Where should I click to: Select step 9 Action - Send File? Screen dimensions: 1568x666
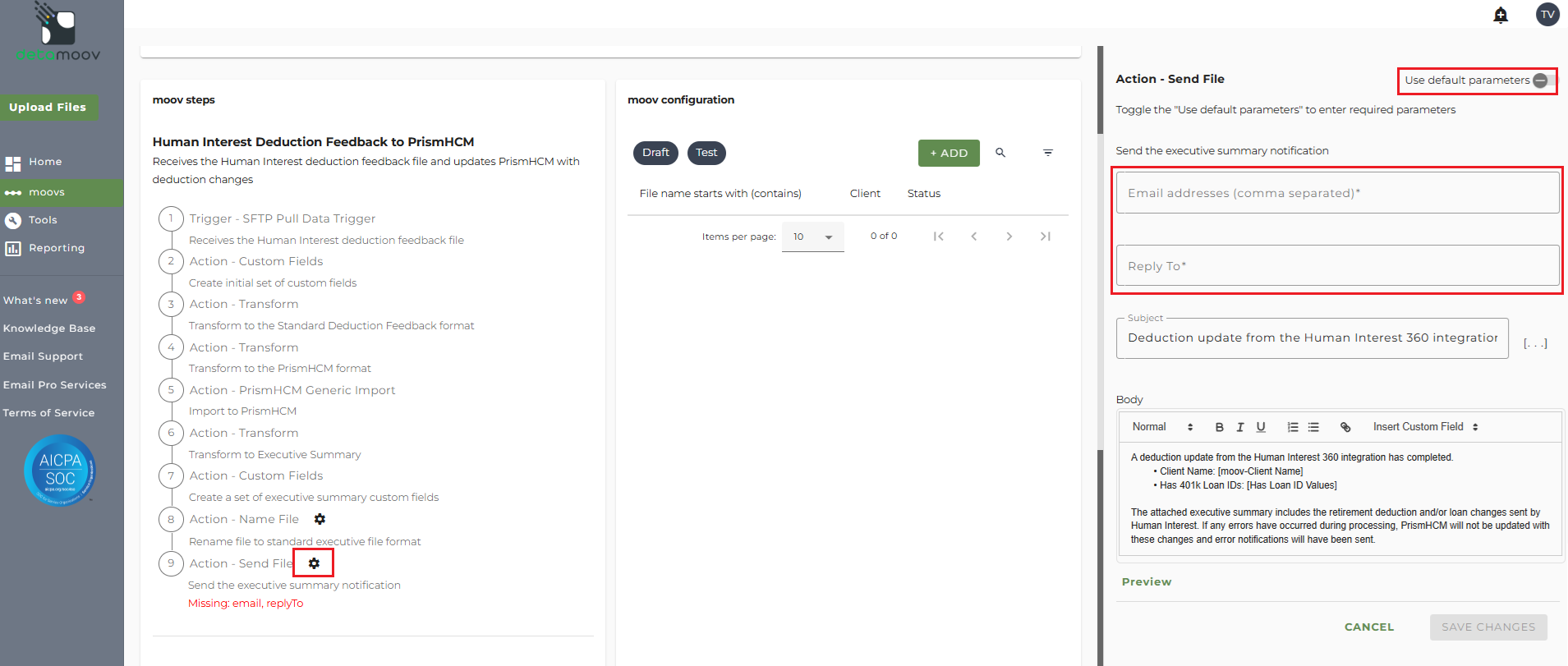pyautogui.click(x=241, y=563)
